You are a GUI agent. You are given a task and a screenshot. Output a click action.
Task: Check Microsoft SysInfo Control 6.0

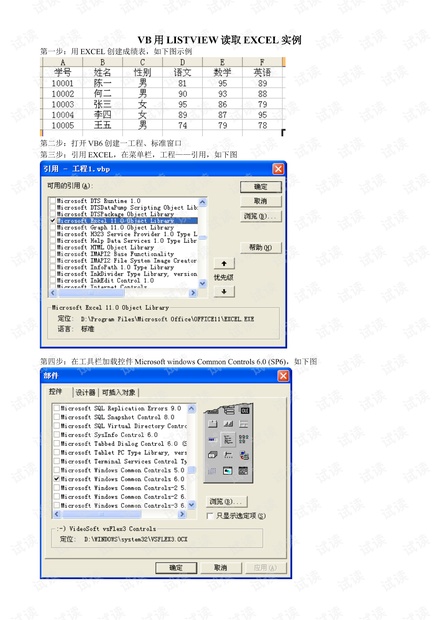(x=57, y=435)
